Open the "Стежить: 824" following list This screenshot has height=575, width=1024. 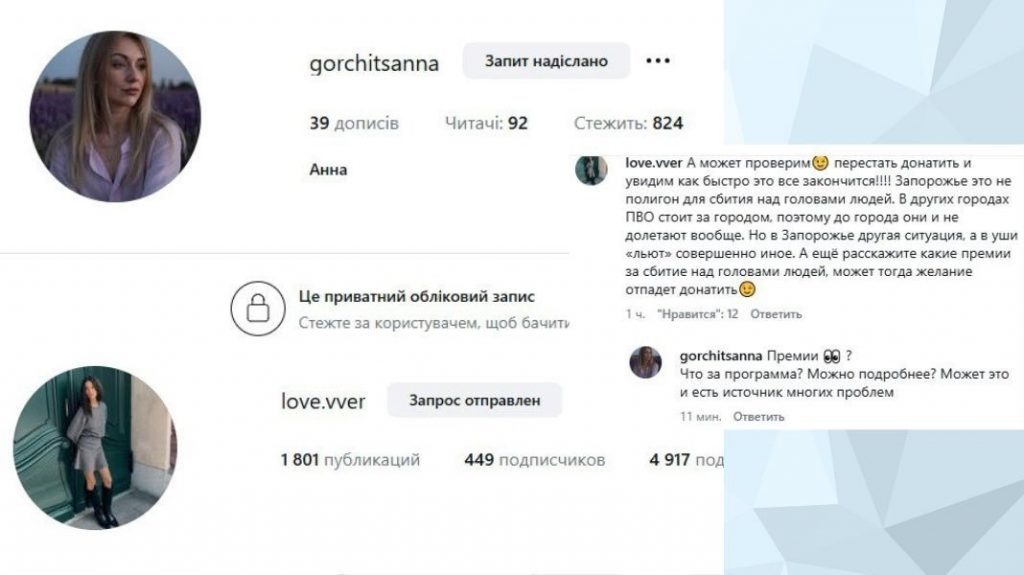(628, 123)
